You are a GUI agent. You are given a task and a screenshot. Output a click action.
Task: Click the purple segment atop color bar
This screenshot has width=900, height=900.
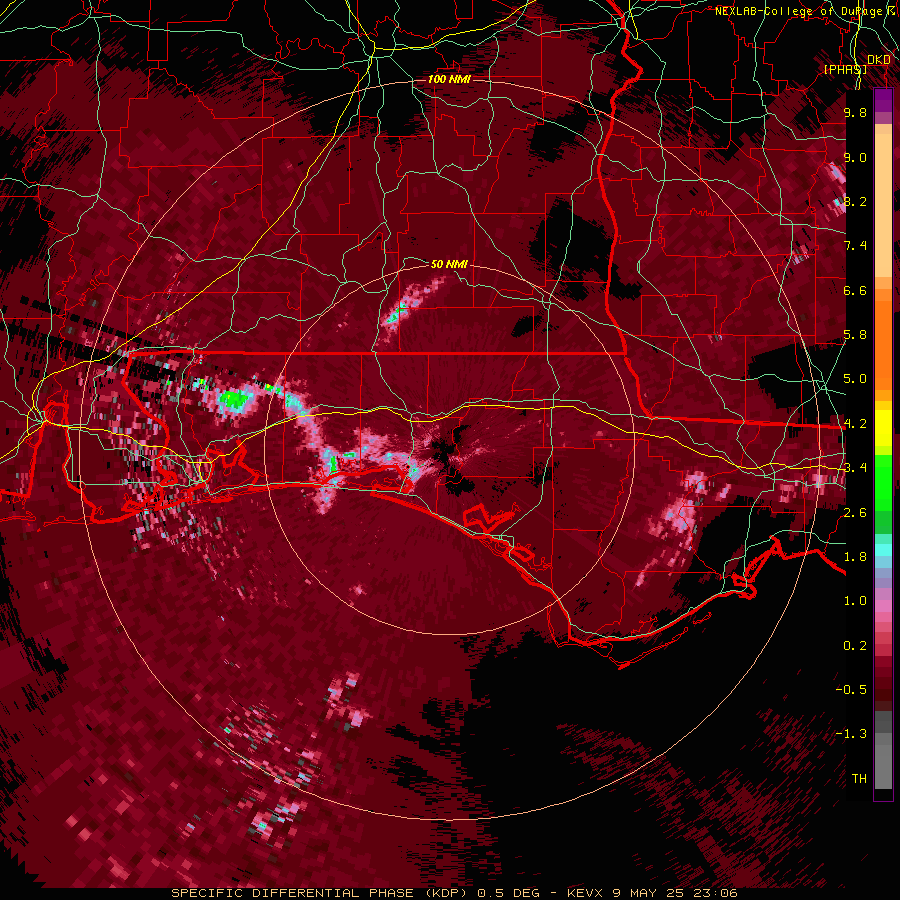[x=883, y=100]
